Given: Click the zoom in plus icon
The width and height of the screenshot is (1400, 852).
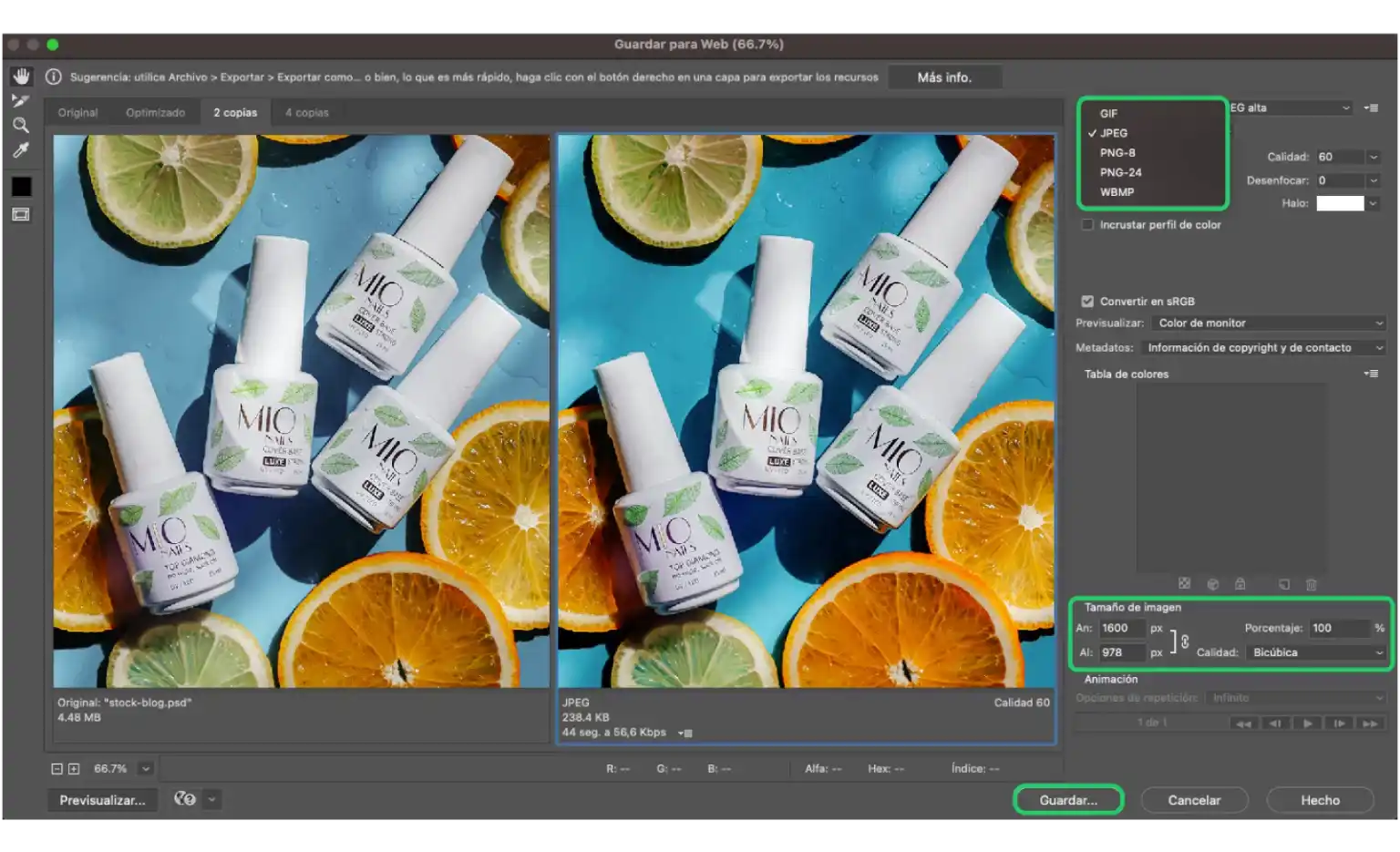Looking at the screenshot, I should click(74, 769).
